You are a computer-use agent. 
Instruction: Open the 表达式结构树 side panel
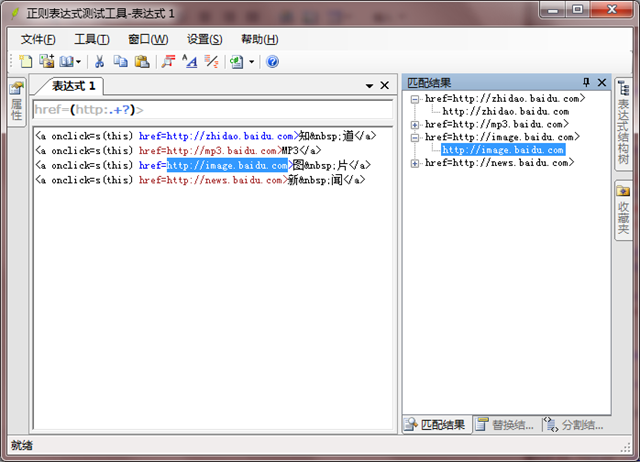[x=622, y=125]
